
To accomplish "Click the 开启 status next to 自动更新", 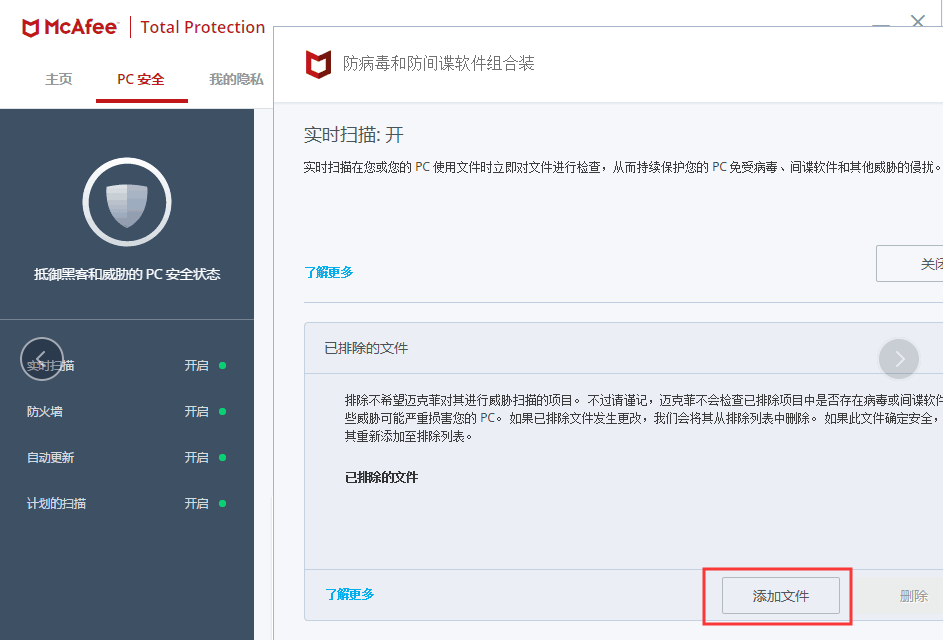I will tap(196, 458).
